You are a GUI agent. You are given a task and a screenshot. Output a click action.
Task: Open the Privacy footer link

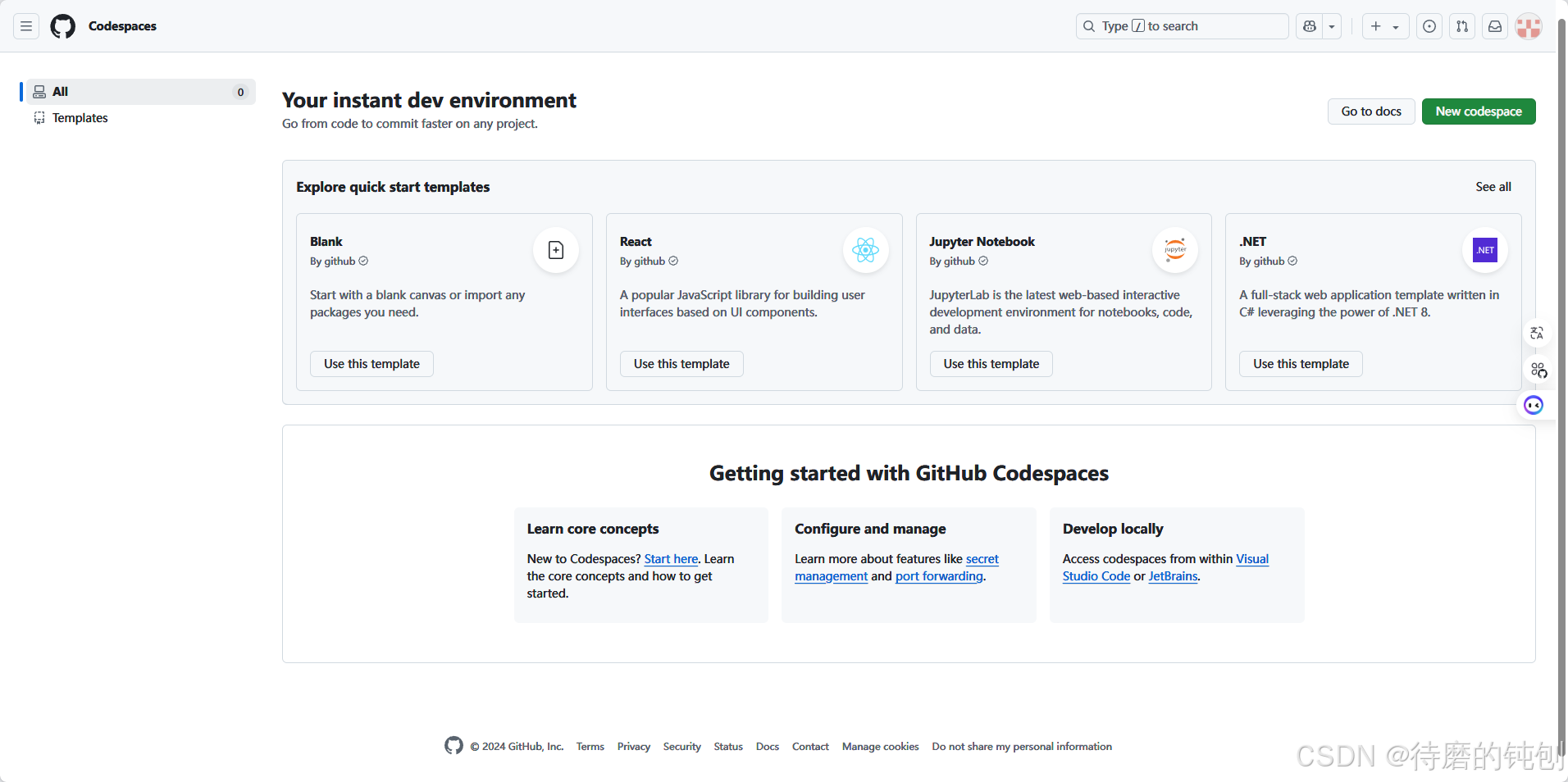(634, 747)
